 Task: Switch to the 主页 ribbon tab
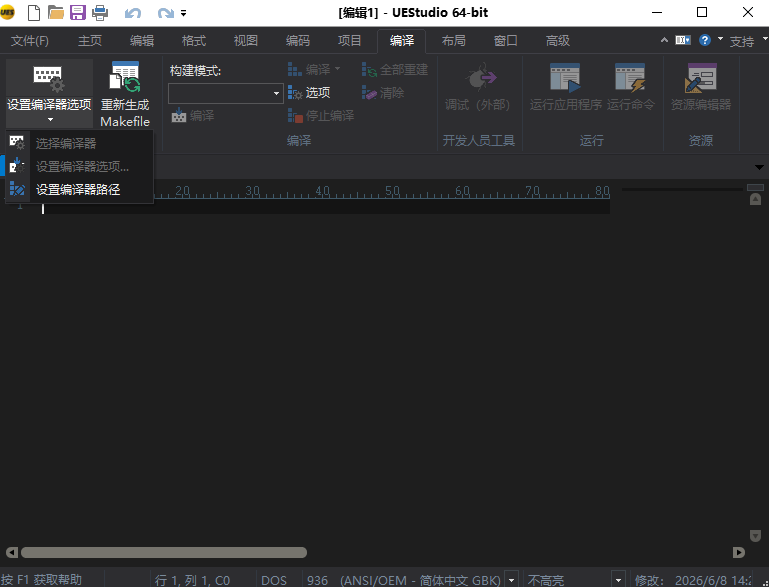[90, 41]
